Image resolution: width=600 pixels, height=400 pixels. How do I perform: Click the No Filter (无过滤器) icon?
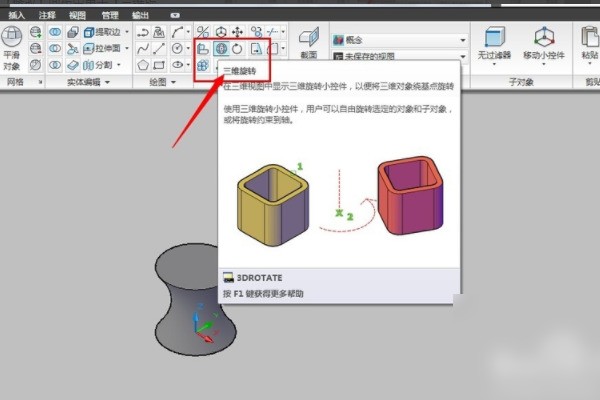pos(493,38)
